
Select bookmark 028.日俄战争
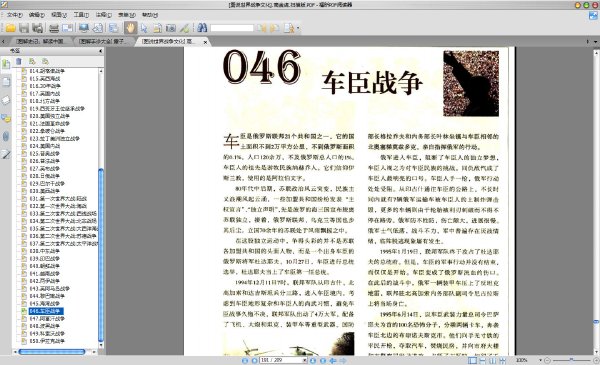coord(45,176)
